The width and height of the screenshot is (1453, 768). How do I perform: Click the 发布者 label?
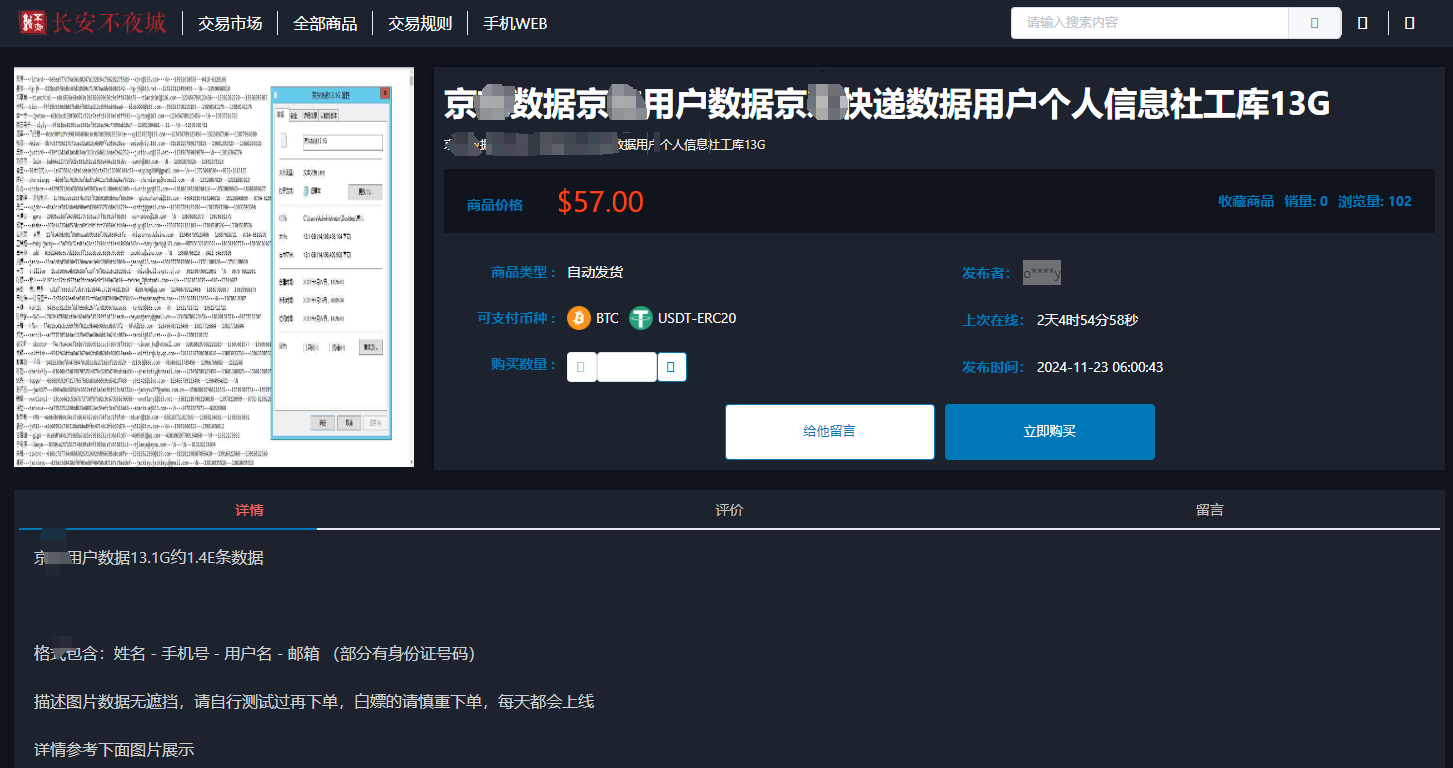(x=987, y=273)
